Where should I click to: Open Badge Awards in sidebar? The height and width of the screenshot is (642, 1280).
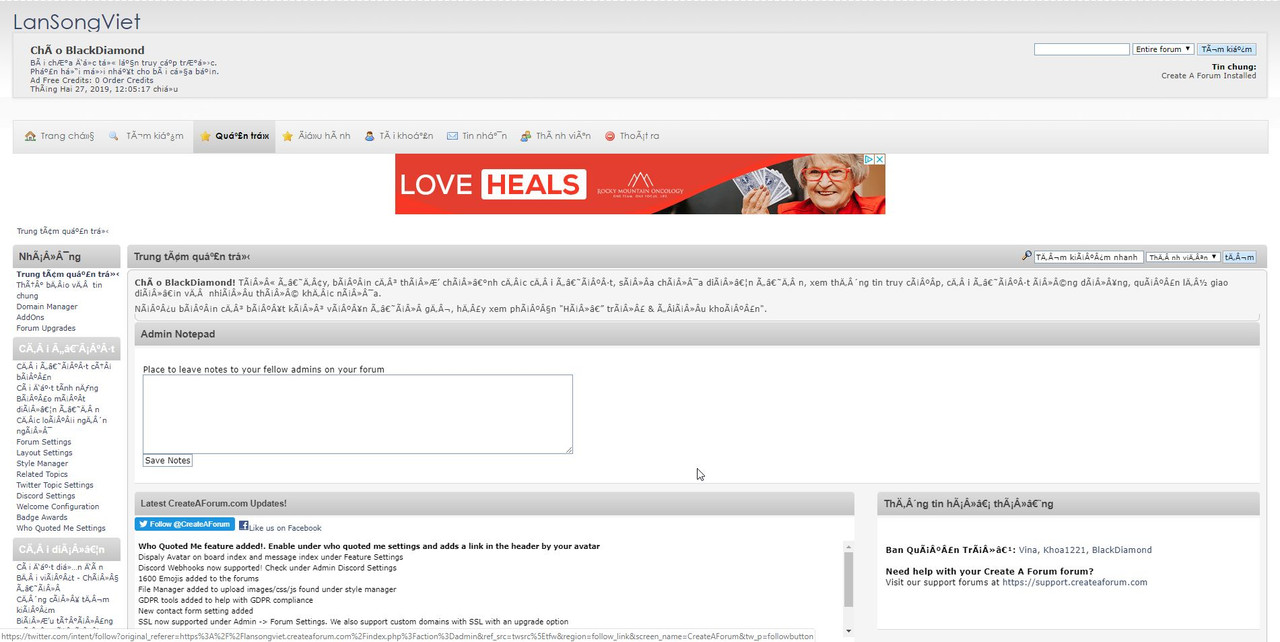pyautogui.click(x=42, y=517)
